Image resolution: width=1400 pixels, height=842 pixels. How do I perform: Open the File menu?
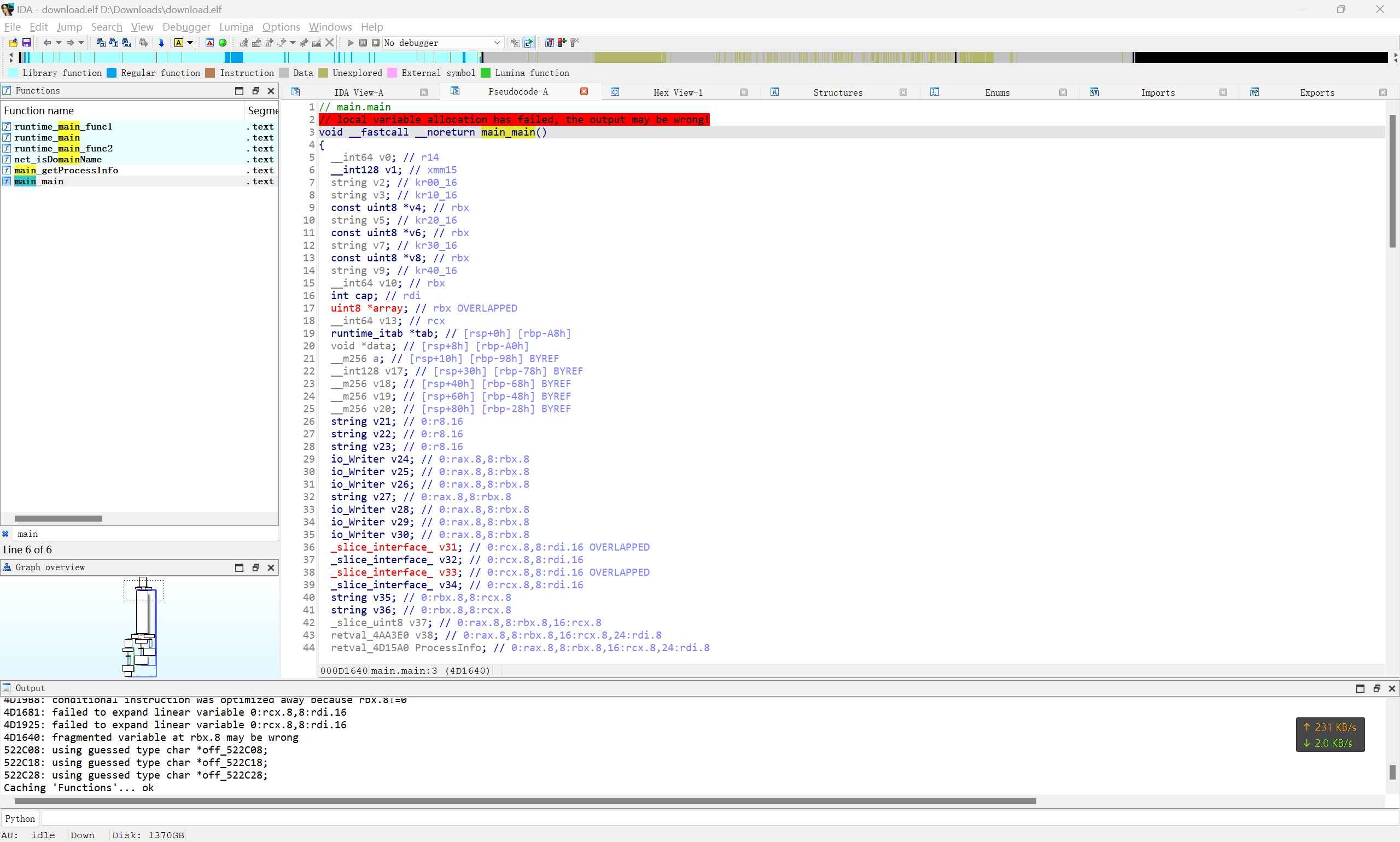pyautogui.click(x=13, y=27)
